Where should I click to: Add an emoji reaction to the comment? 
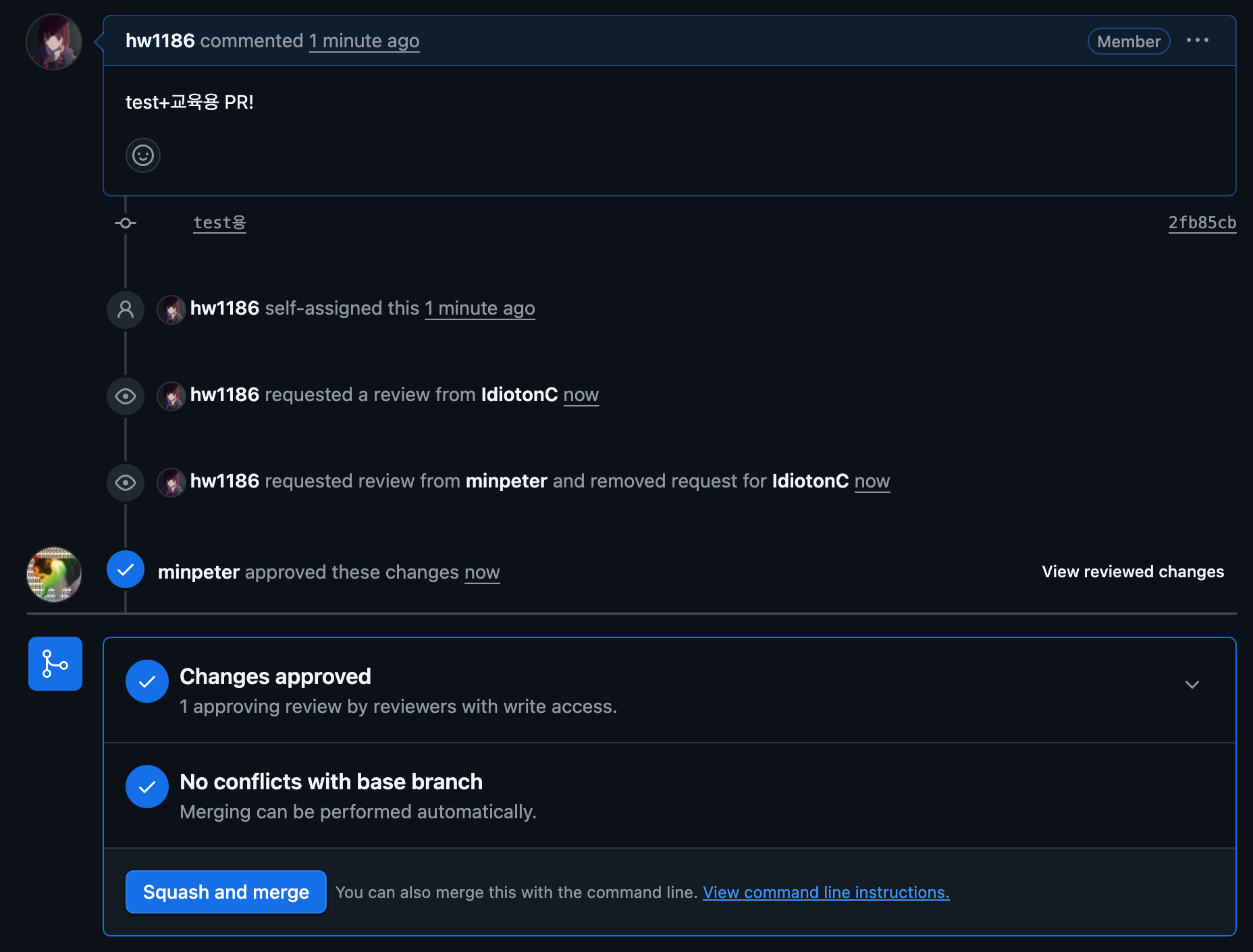point(142,155)
